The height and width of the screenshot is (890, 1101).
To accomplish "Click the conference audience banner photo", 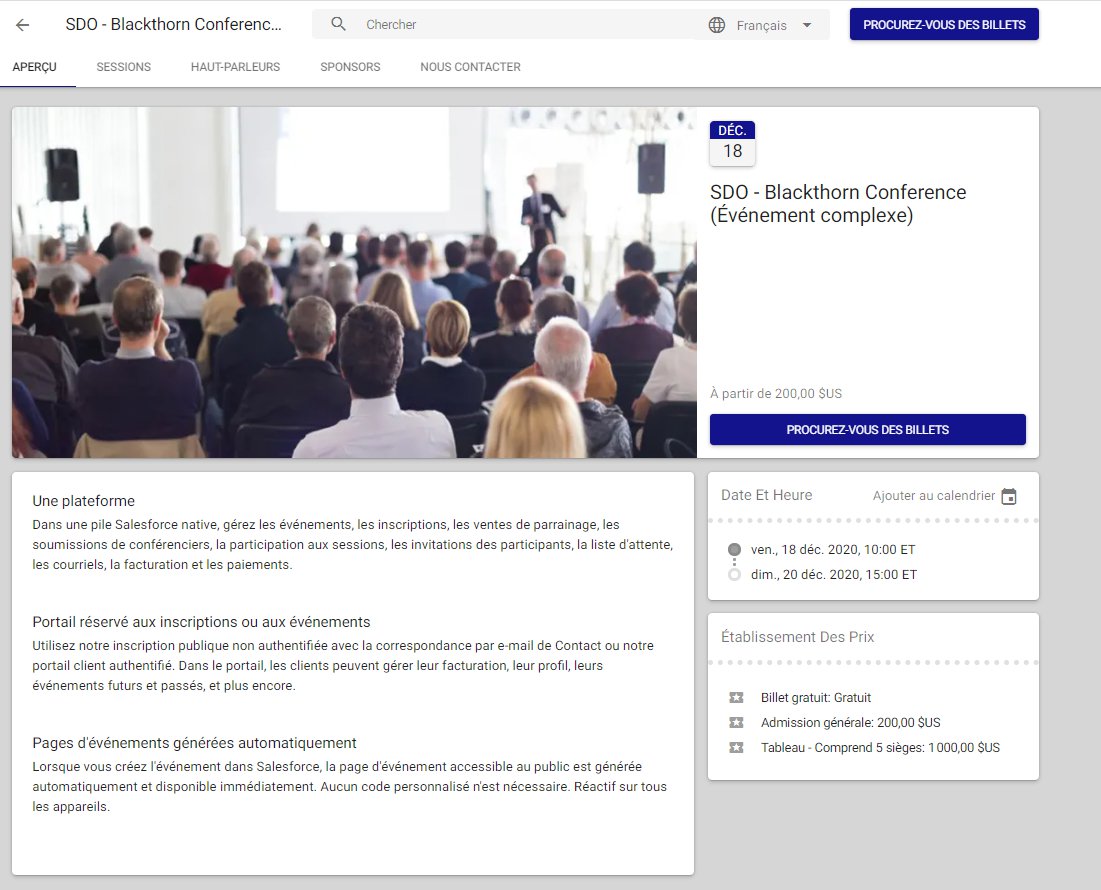I will coord(355,282).
